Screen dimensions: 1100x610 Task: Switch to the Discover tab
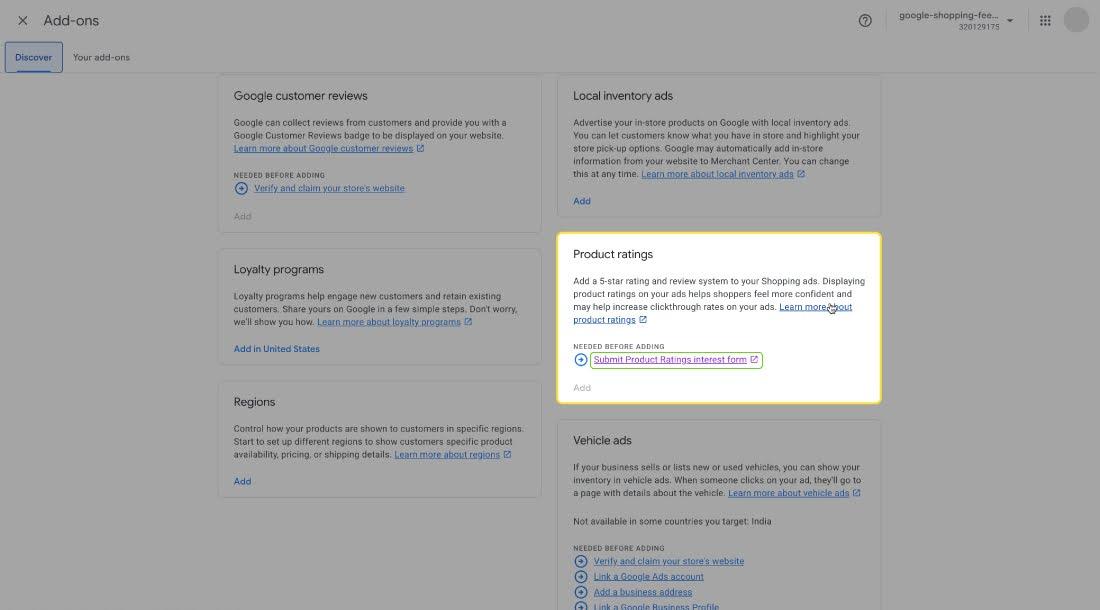click(x=33, y=57)
